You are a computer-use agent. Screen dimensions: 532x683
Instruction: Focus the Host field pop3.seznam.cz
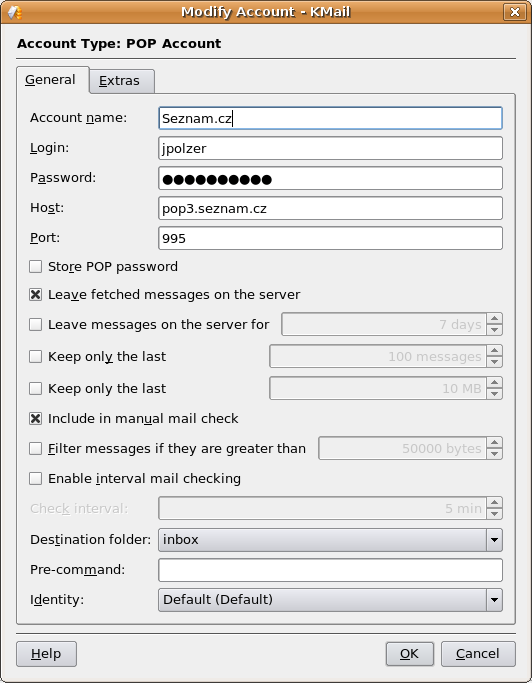(x=330, y=208)
